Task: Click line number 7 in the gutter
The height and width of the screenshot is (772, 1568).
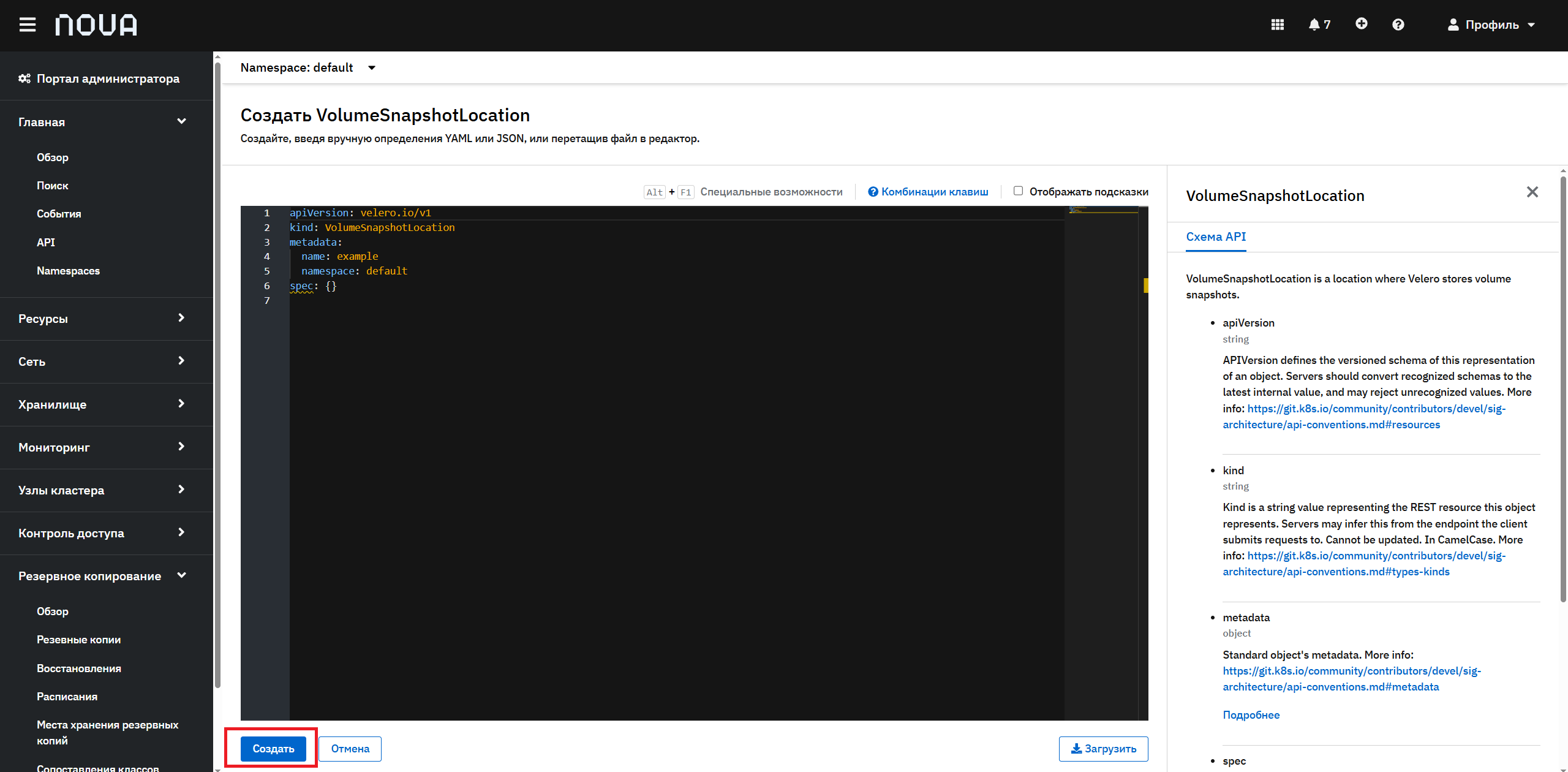Action: pos(266,301)
